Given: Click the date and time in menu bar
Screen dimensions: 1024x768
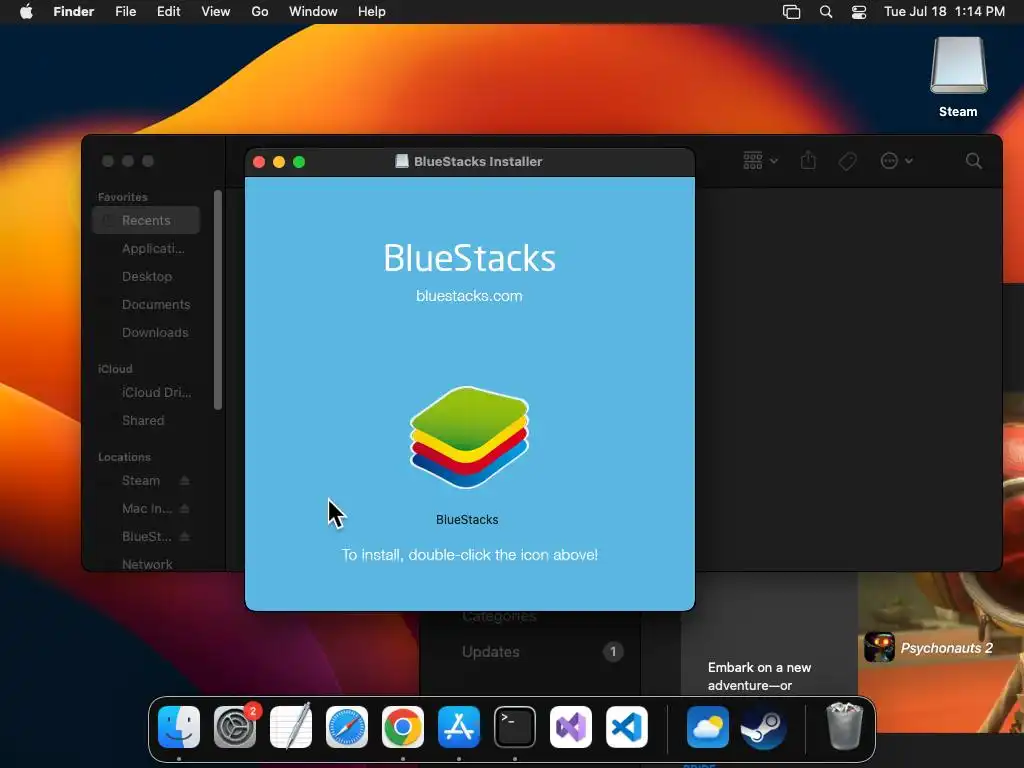Looking at the screenshot, I should pyautogui.click(x=944, y=12).
